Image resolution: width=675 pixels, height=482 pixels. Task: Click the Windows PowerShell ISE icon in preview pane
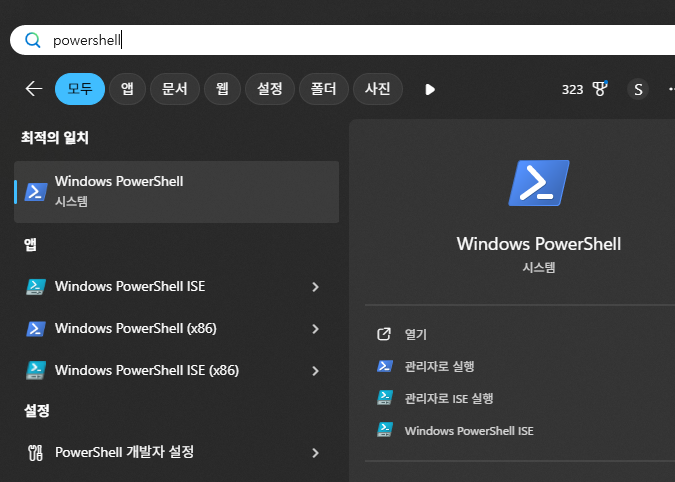385,430
